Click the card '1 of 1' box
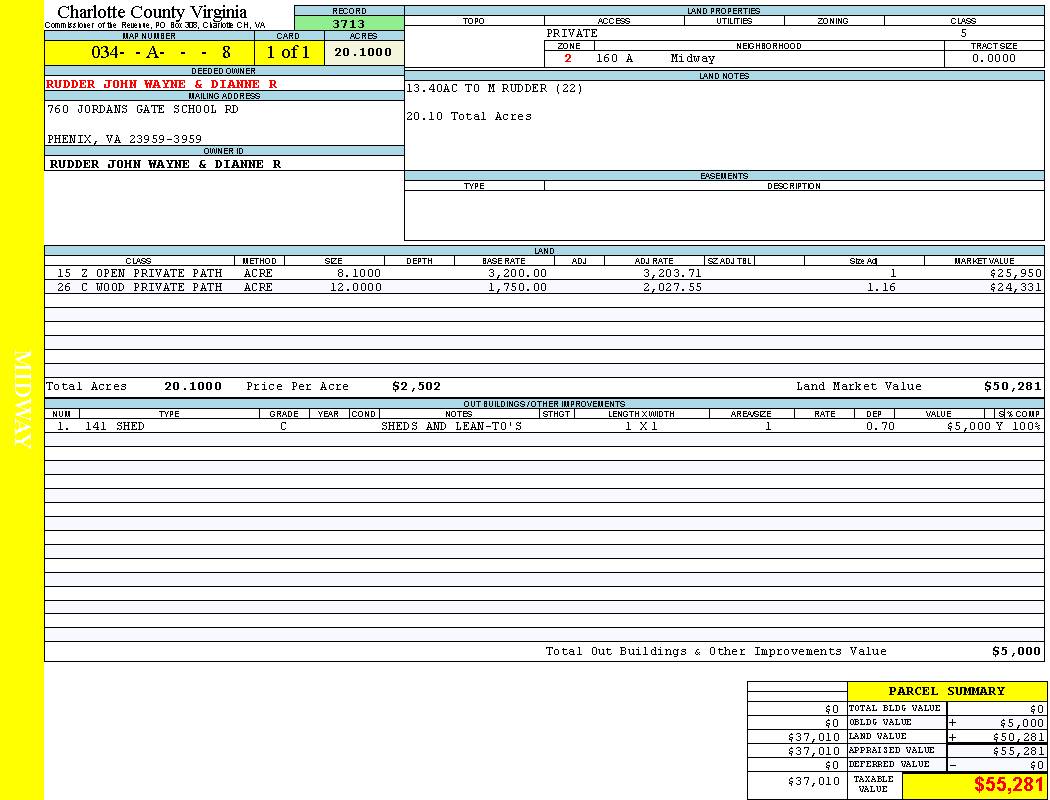This screenshot has height=800, width=1050. (x=288, y=53)
